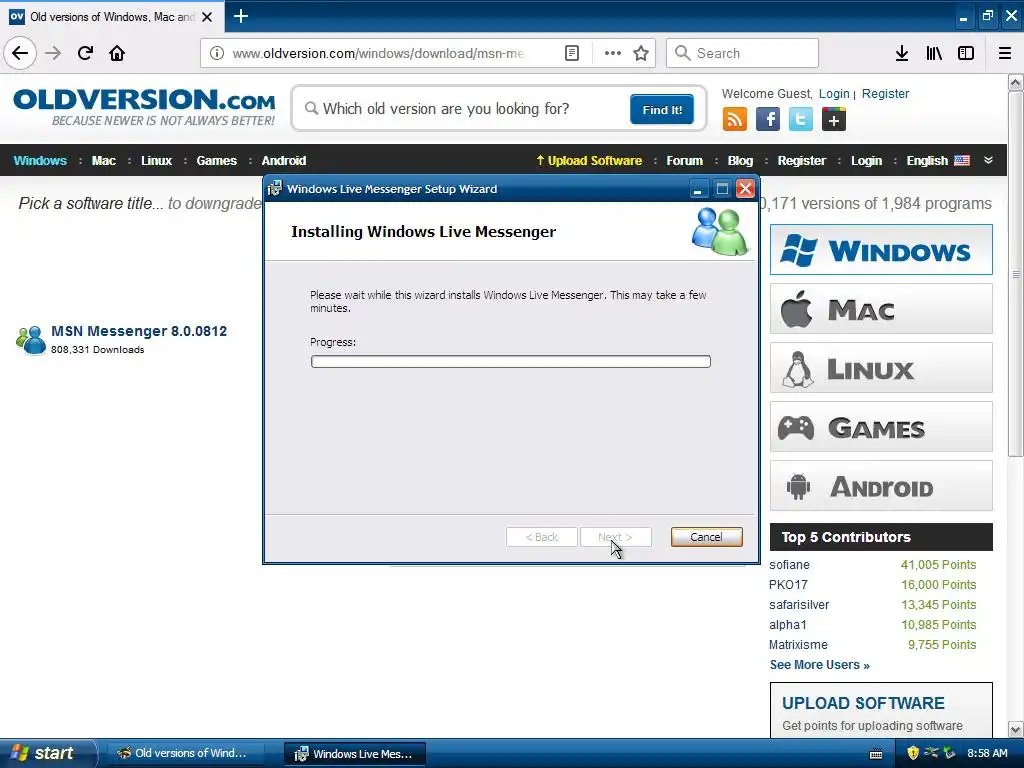Open the Firefox downloads arrow icon
The width and height of the screenshot is (1024, 768).
902,53
